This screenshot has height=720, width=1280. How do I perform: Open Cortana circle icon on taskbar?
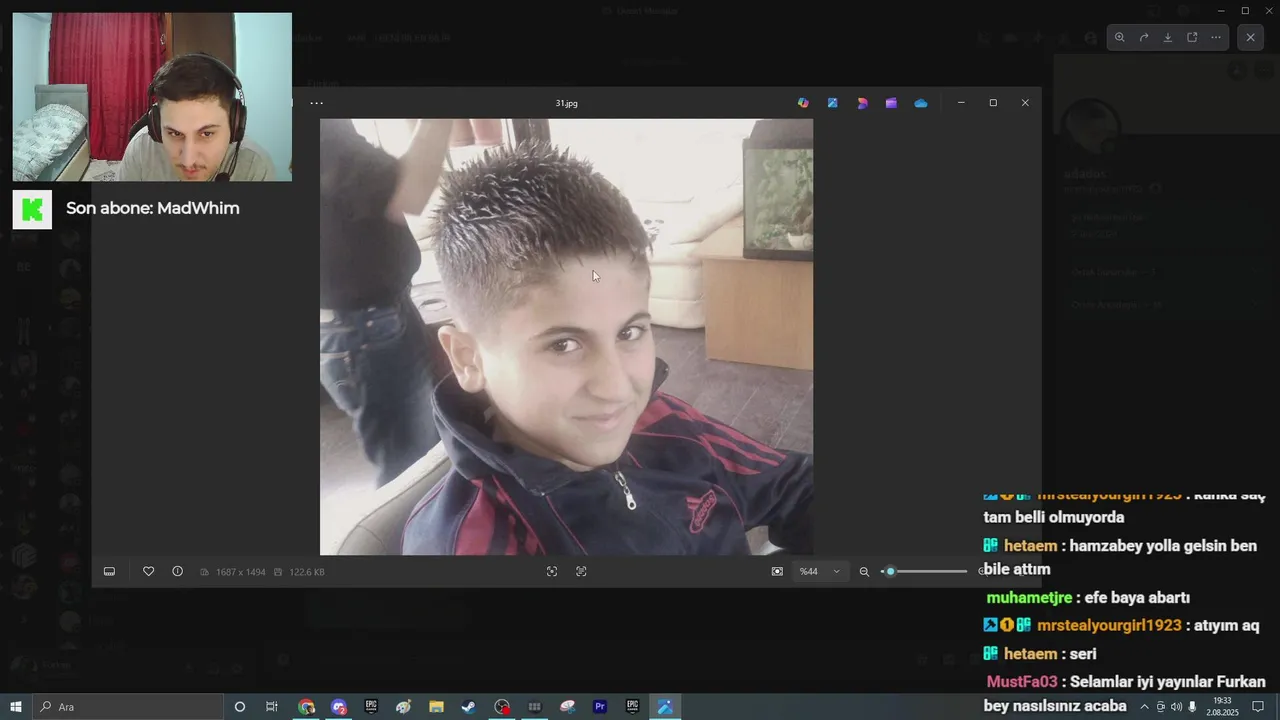pos(239,707)
